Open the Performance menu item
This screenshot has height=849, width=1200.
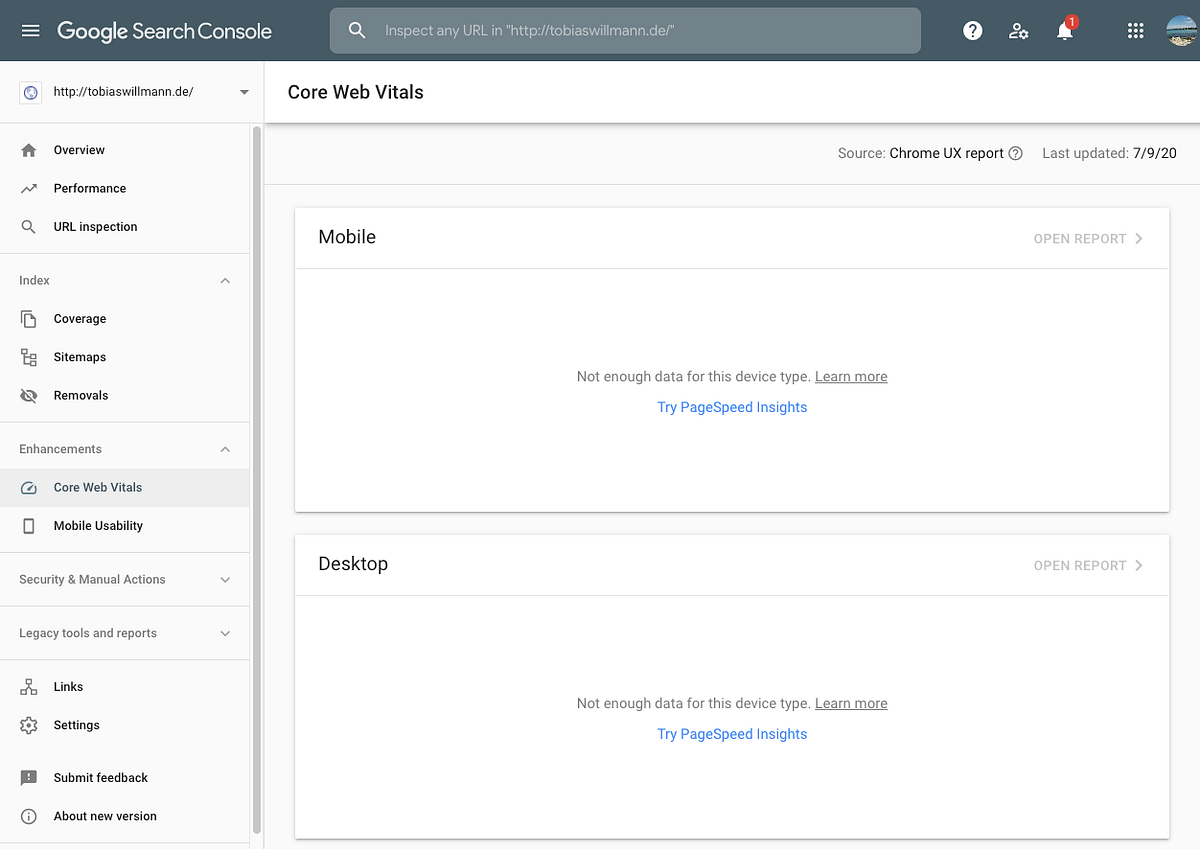coord(125,188)
